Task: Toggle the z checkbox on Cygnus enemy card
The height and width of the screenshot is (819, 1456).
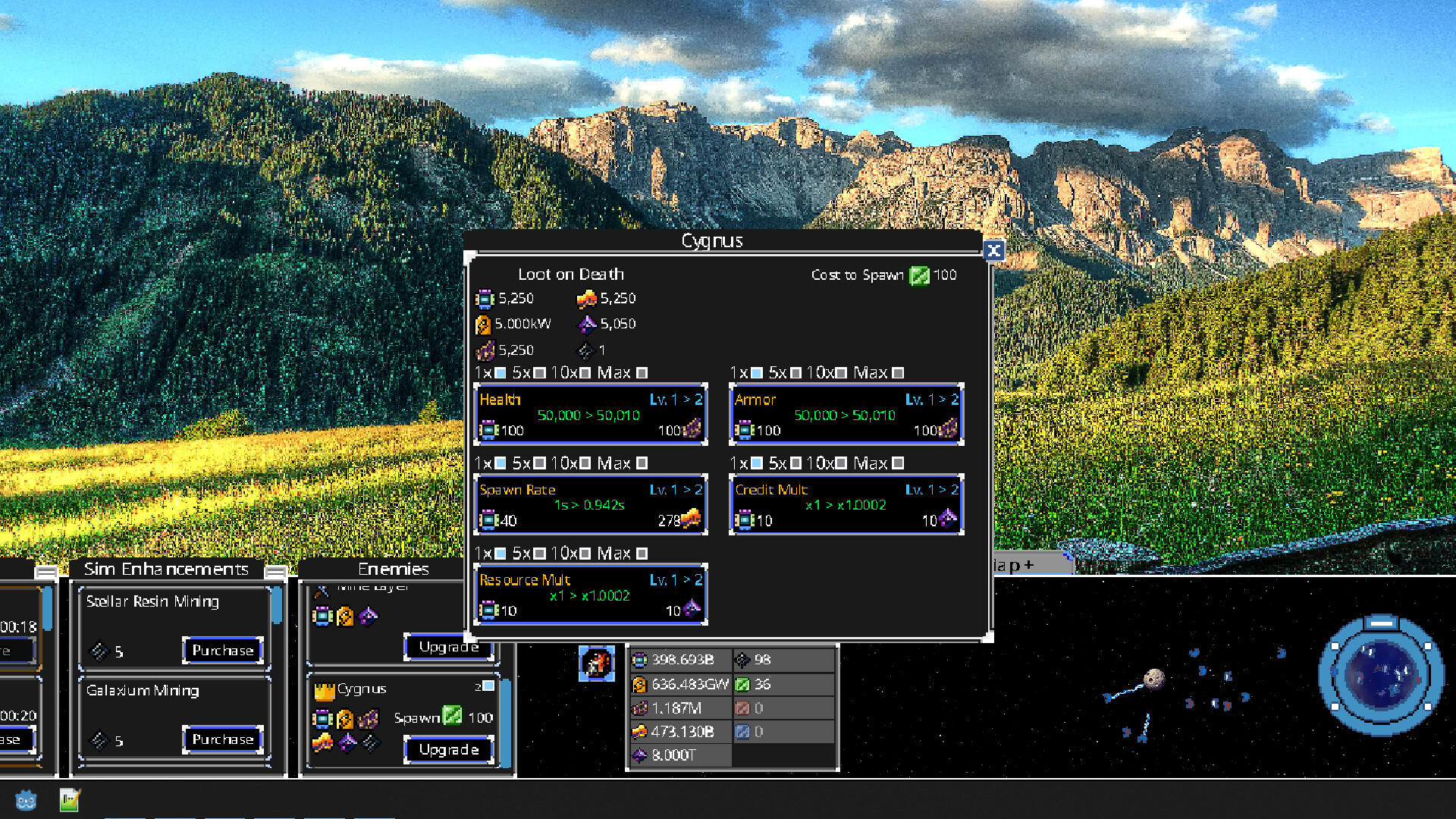Action: 489,686
